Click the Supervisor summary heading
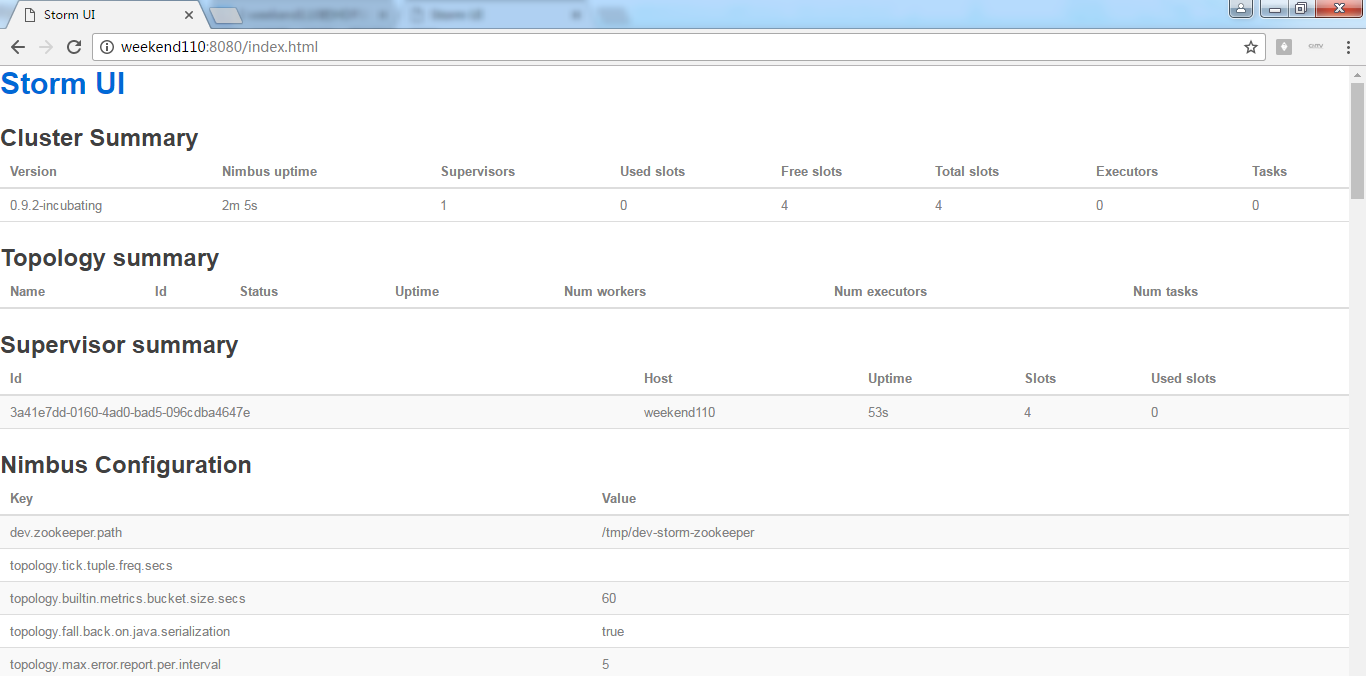1366x676 pixels. tap(119, 345)
